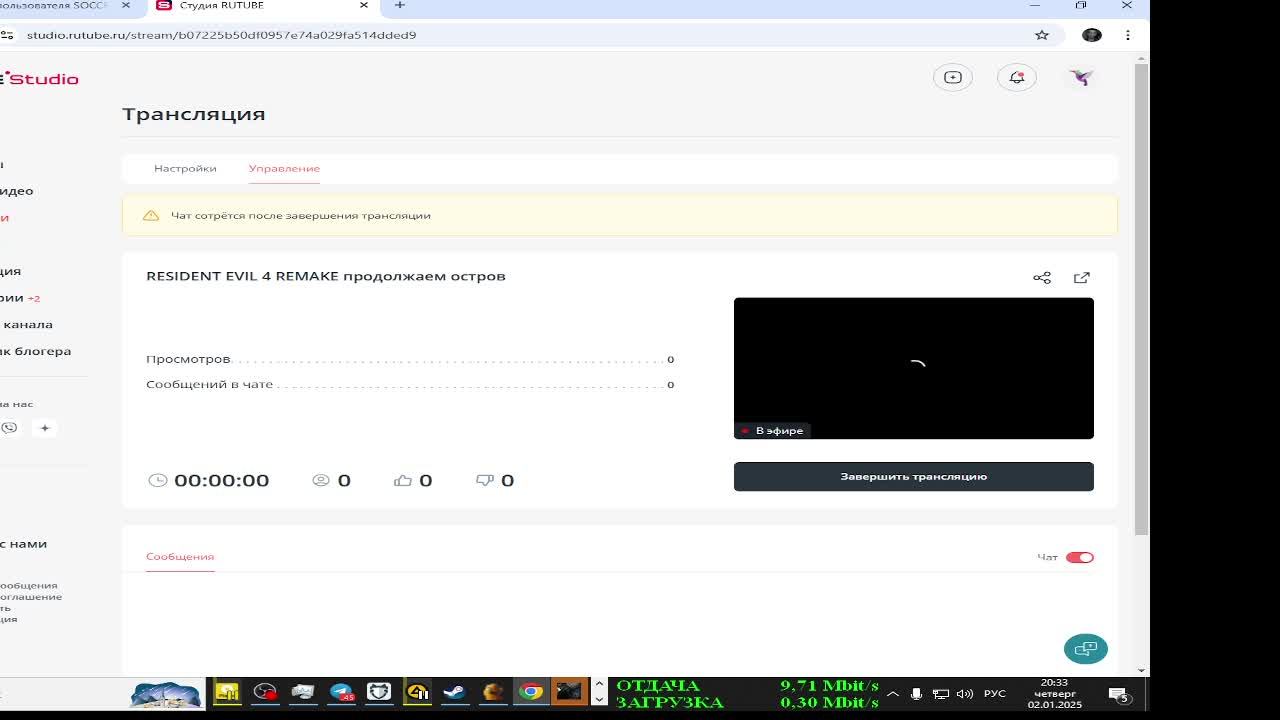Click the ОТДАЧА upload speed readout
This screenshot has width=1280, height=720.
pos(748,685)
